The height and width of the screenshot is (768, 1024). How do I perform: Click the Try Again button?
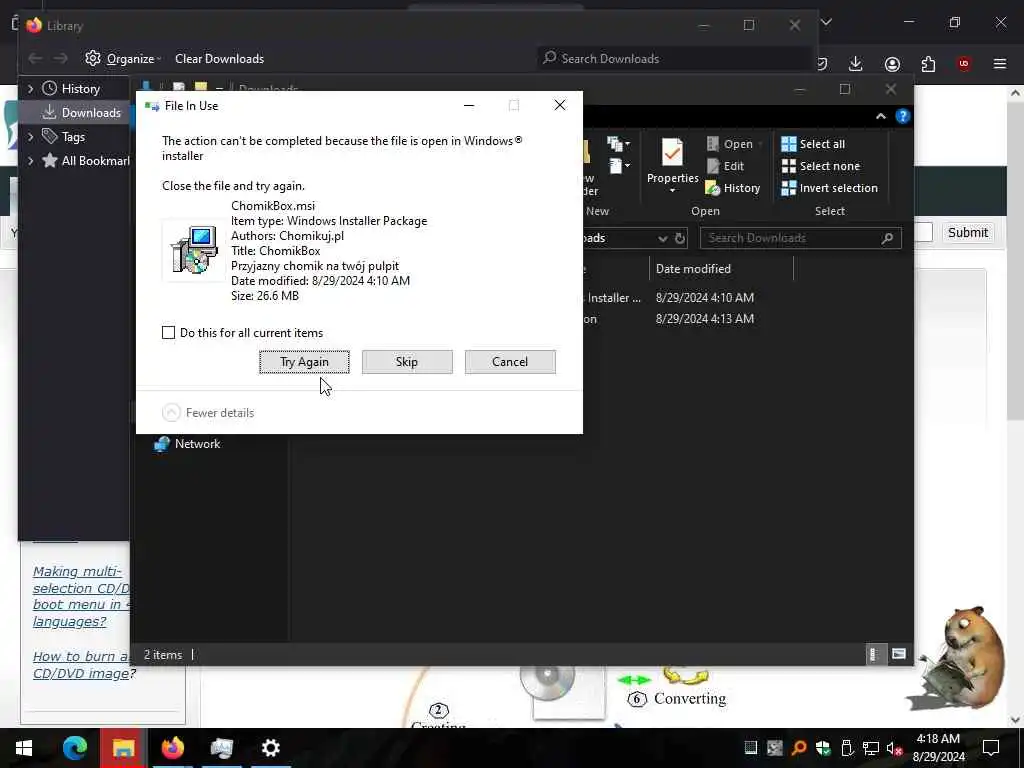304,362
